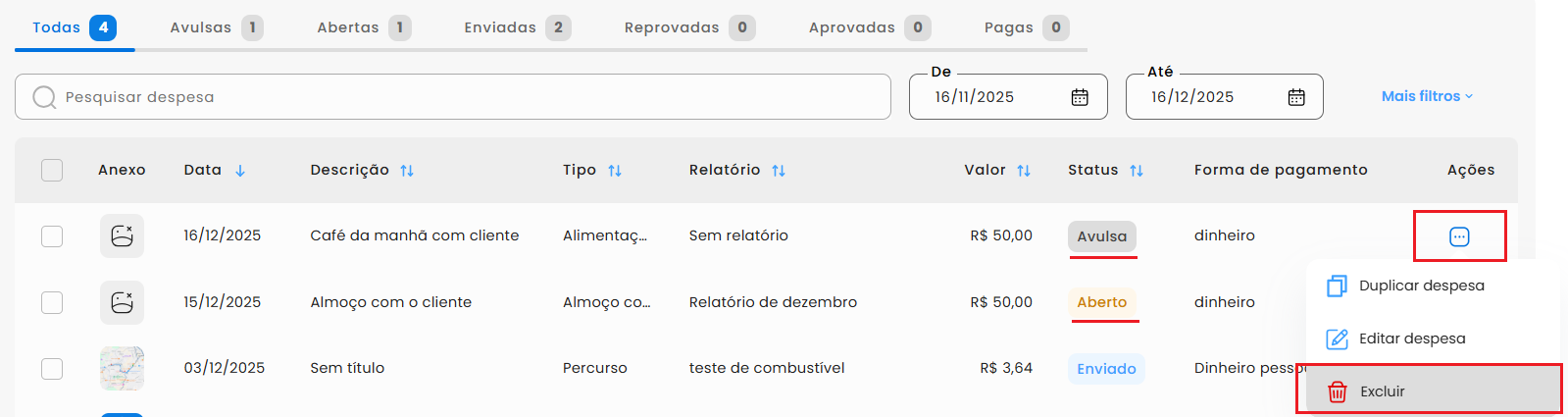Click the trash icon for Excluir
This screenshot has width=1568, height=417.
1338,391
